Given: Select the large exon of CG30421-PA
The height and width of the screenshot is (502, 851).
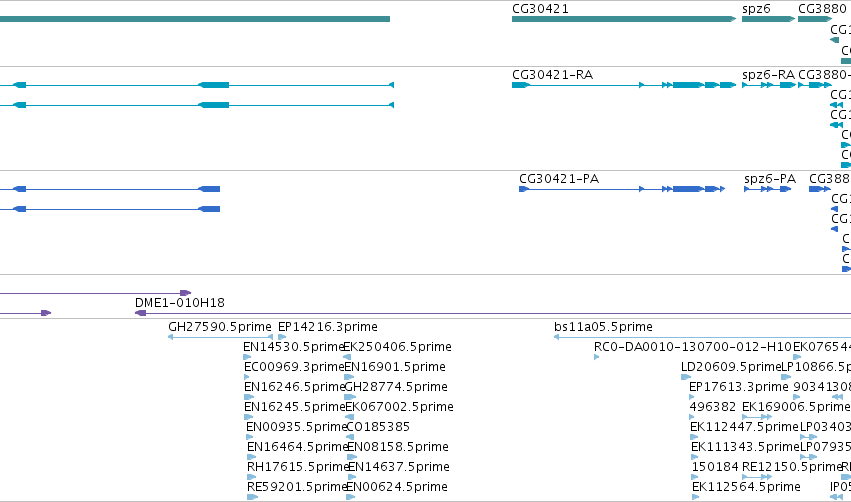Looking at the screenshot, I should click(688, 189).
